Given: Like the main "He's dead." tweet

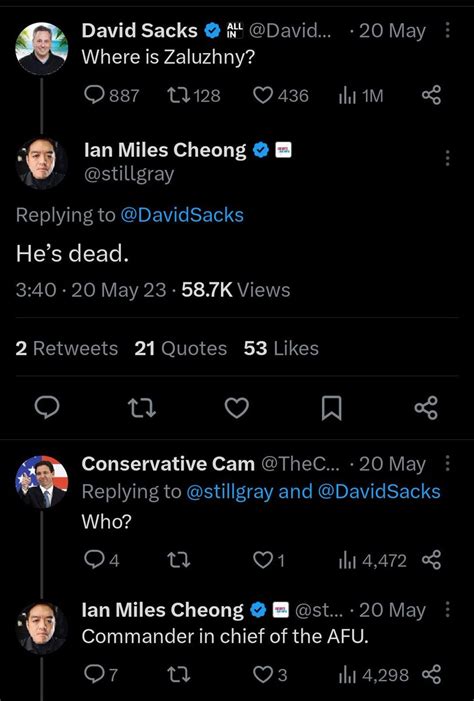Looking at the screenshot, I should [x=236, y=408].
